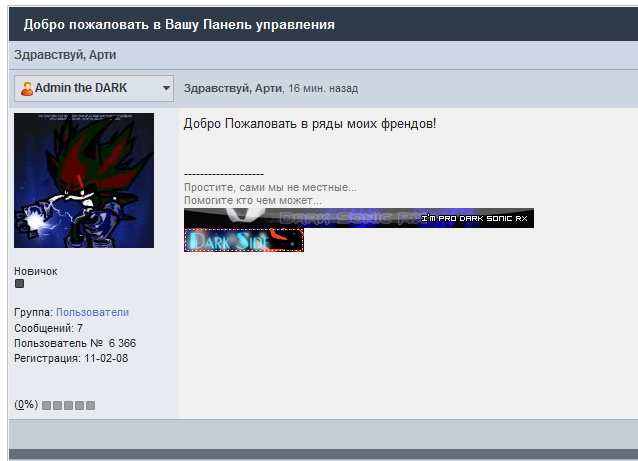Click the Регистрация: 11-02-08 date
The height and width of the screenshot is (461, 638).
[71, 358]
